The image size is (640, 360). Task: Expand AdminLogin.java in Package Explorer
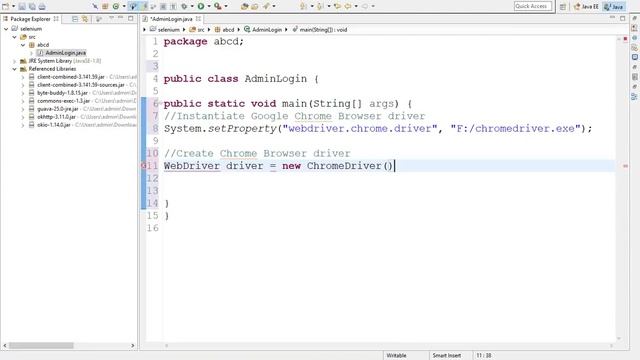click(x=31, y=53)
